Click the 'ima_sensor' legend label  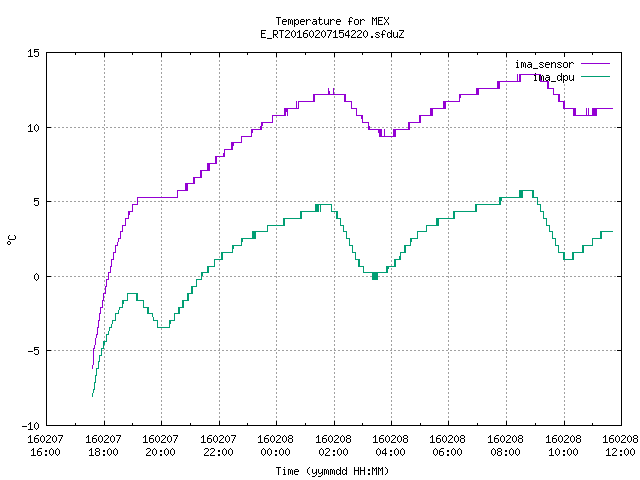(544, 64)
